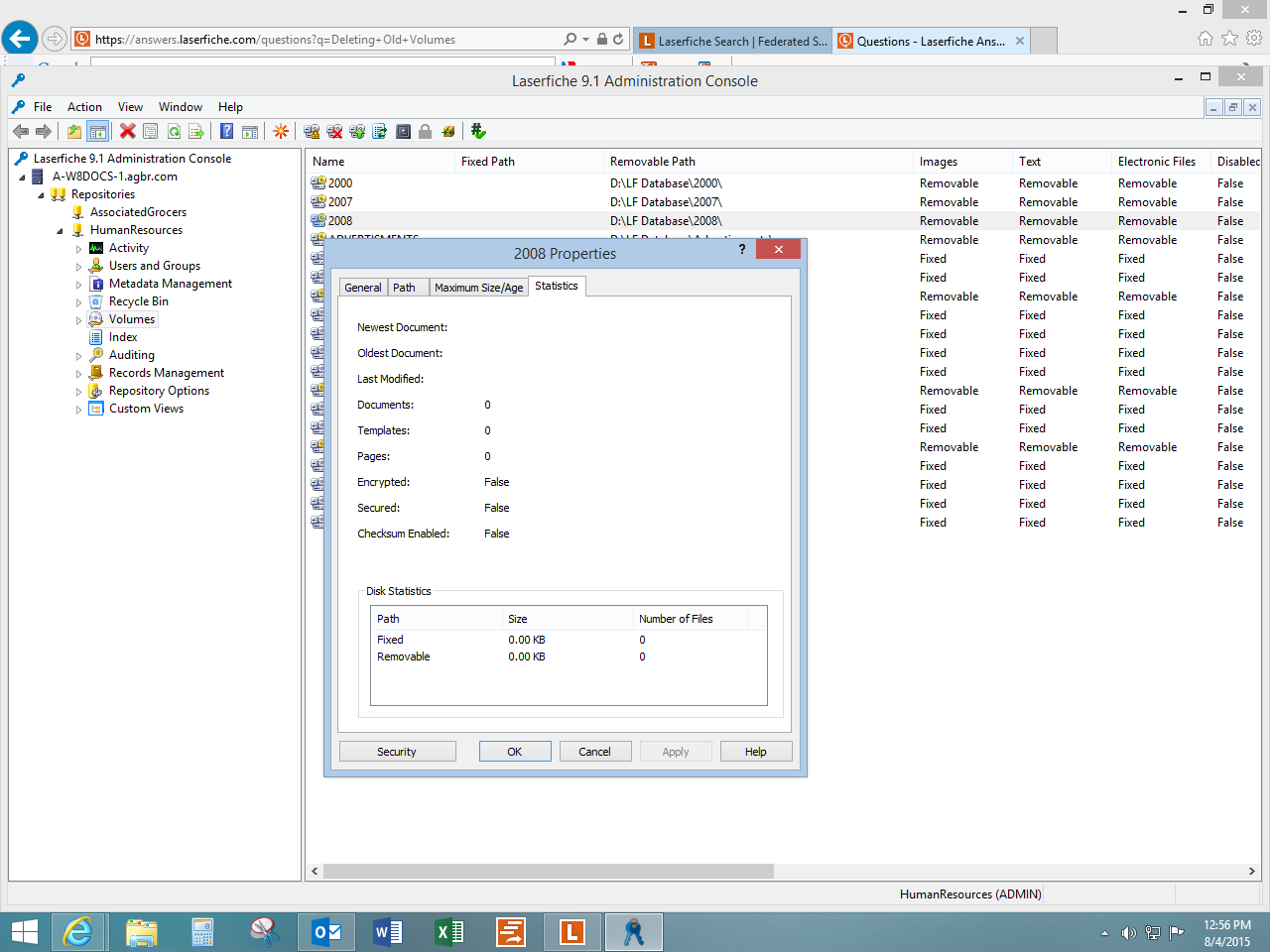Screen dimensions: 1270x952
Task: Expand the Users and Groups node
Action: tap(79, 266)
